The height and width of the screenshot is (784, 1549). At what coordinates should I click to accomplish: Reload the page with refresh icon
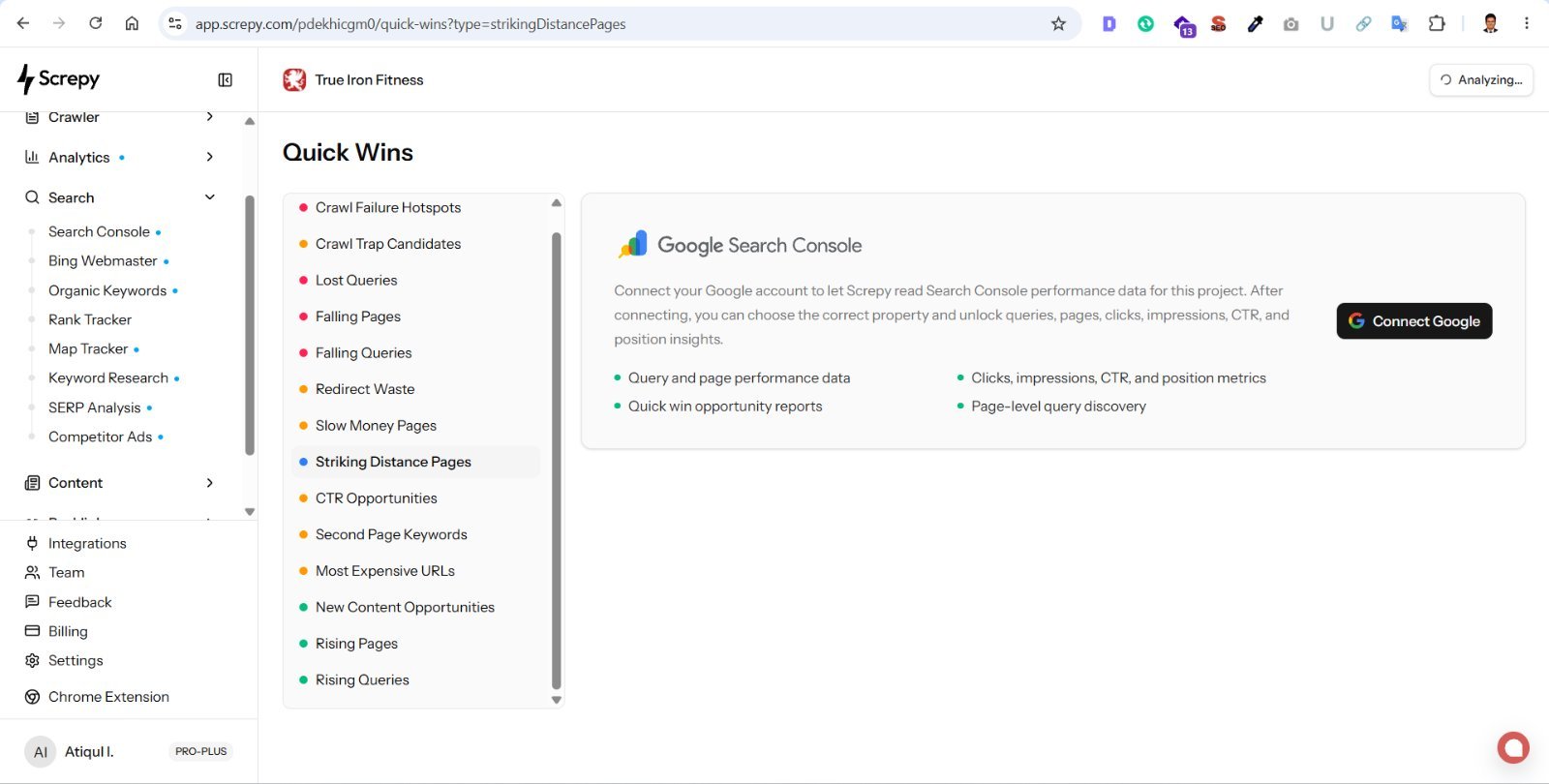click(x=95, y=23)
